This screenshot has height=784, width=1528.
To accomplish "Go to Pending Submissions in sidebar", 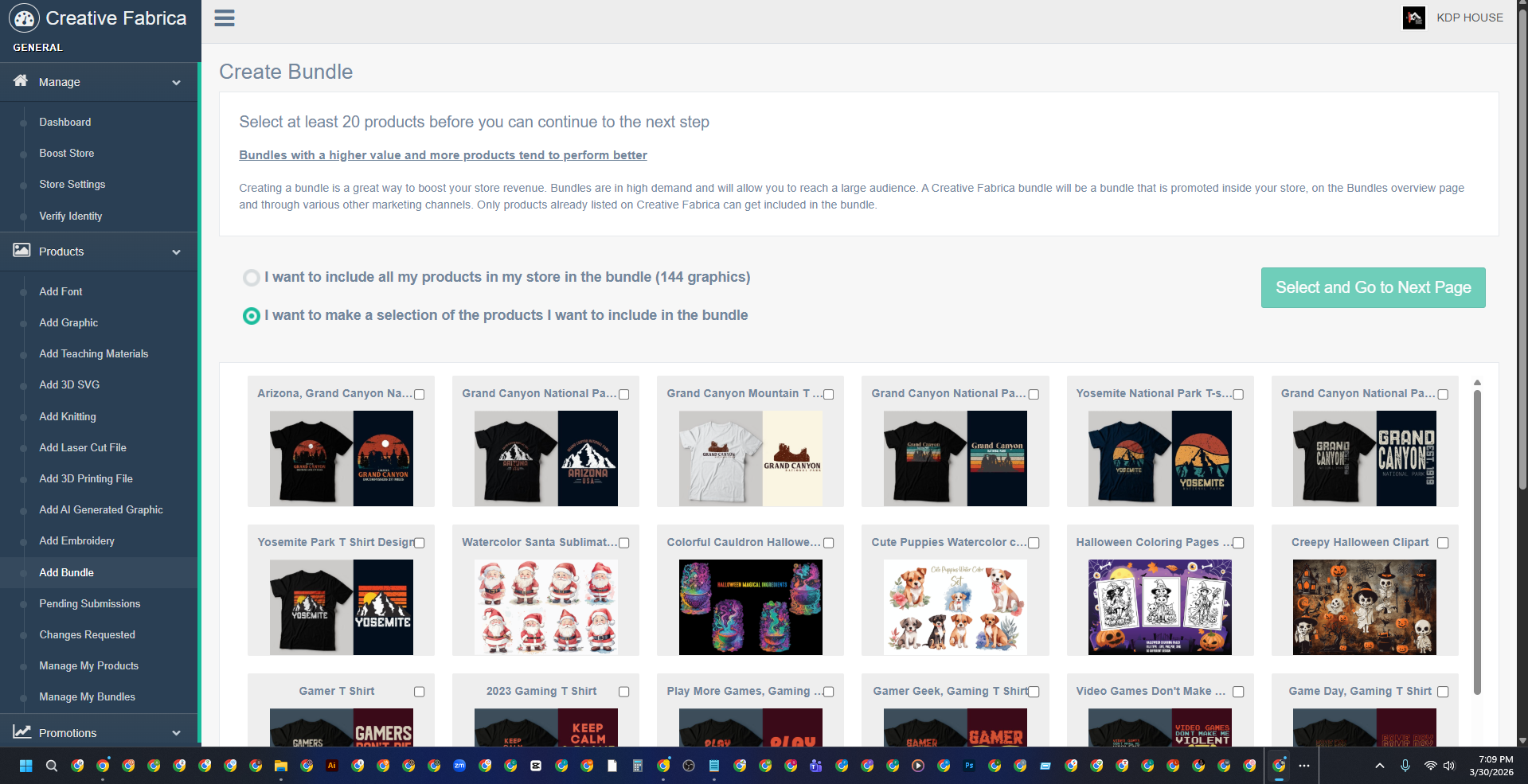I will pyautogui.click(x=89, y=603).
